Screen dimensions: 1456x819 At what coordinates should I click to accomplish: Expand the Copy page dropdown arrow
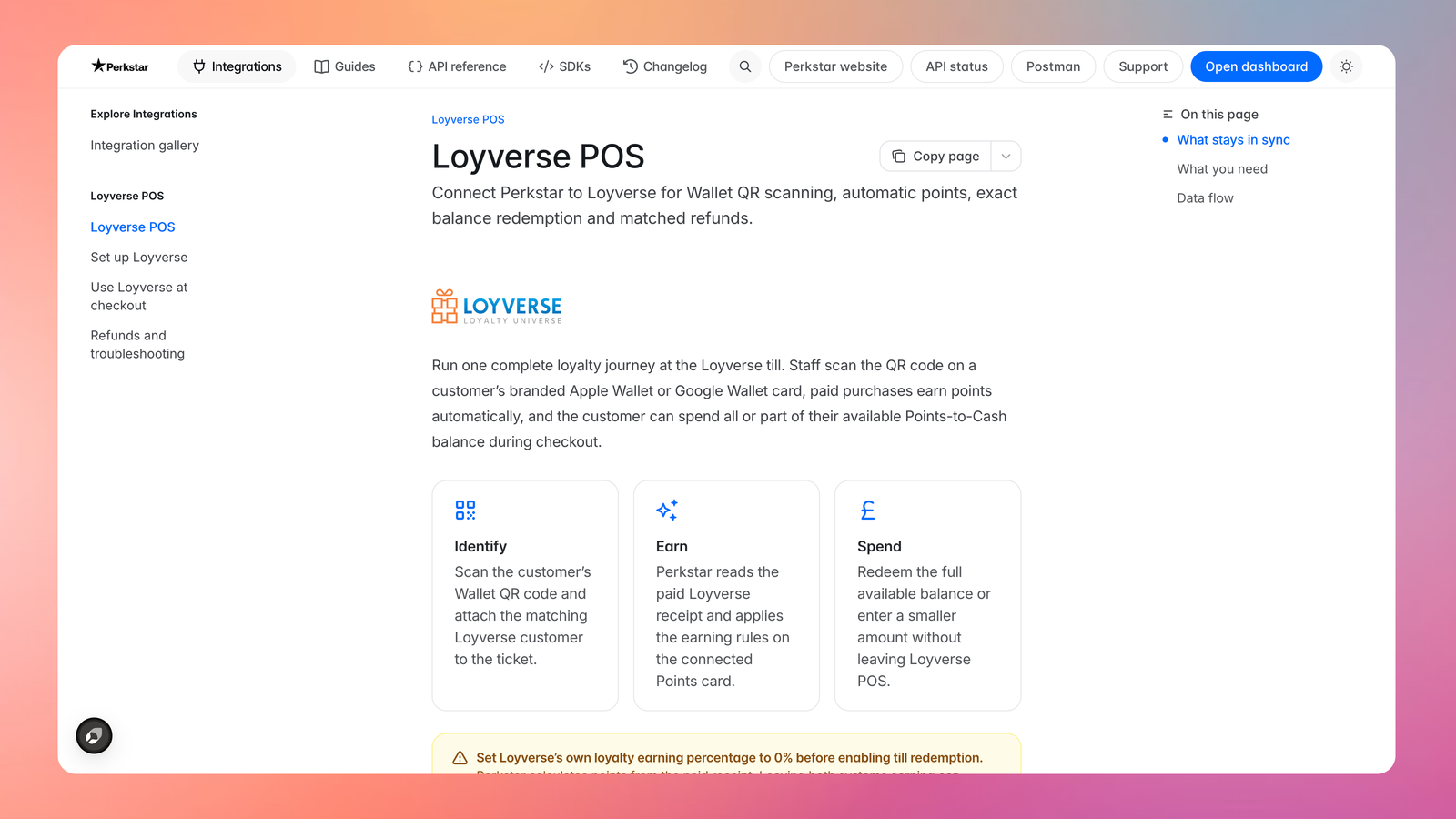coord(1006,157)
